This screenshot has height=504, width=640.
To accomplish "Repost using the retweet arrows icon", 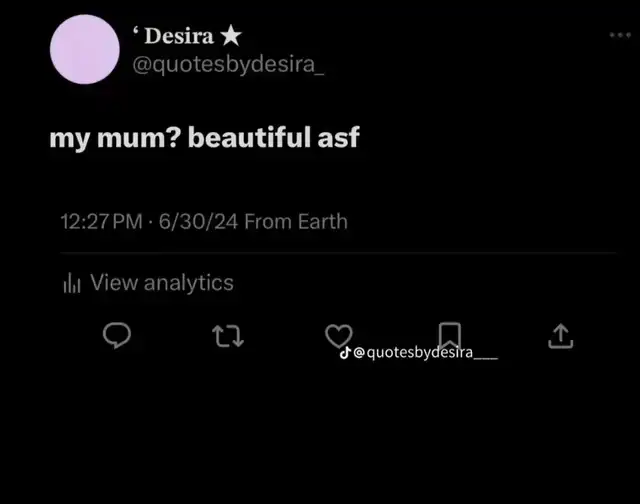I will pos(229,337).
